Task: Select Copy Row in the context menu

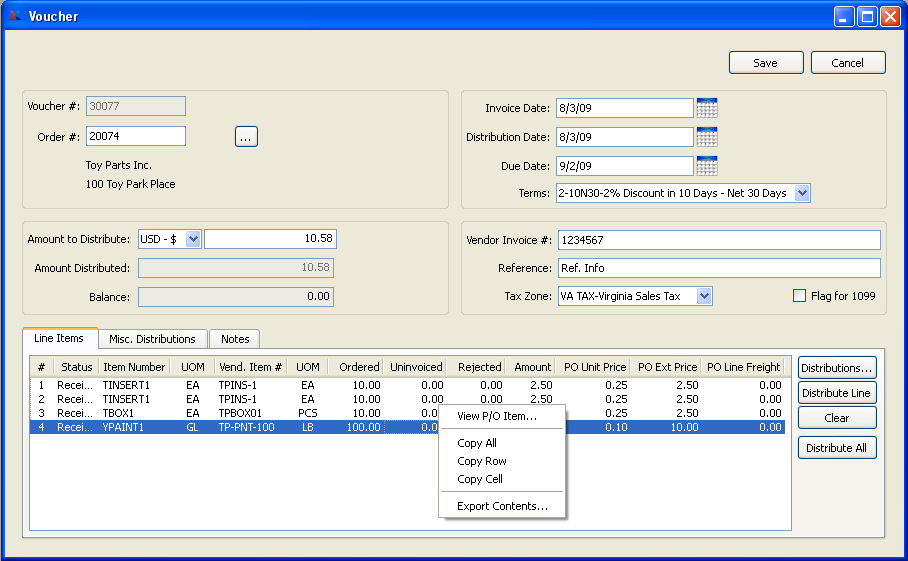Action: click(x=482, y=461)
